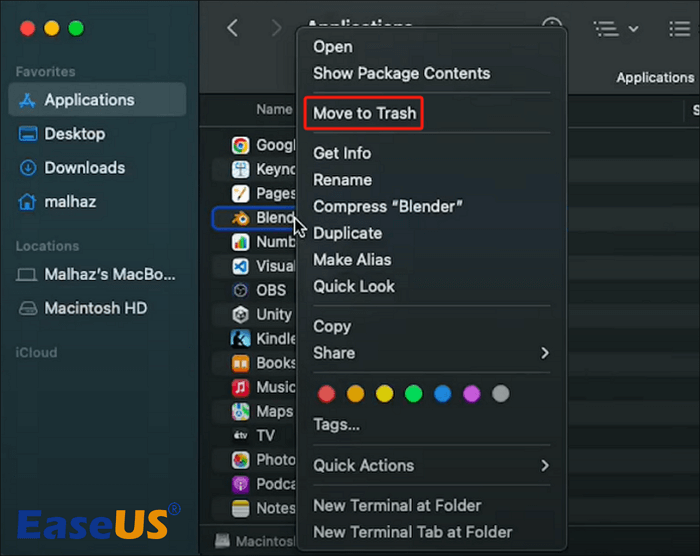Open Macintosh HD in the sidebar
The height and width of the screenshot is (556, 700).
[95, 308]
